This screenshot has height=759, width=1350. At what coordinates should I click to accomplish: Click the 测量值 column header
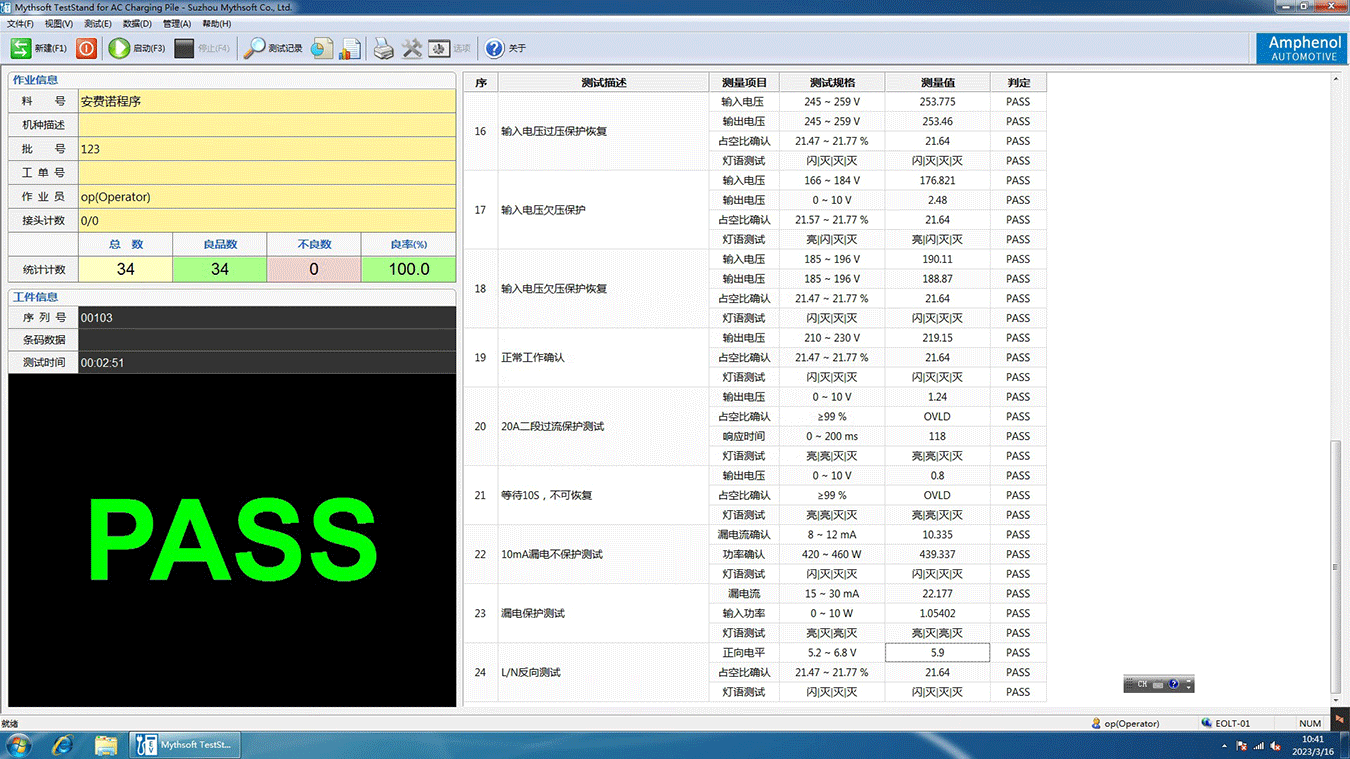point(937,82)
